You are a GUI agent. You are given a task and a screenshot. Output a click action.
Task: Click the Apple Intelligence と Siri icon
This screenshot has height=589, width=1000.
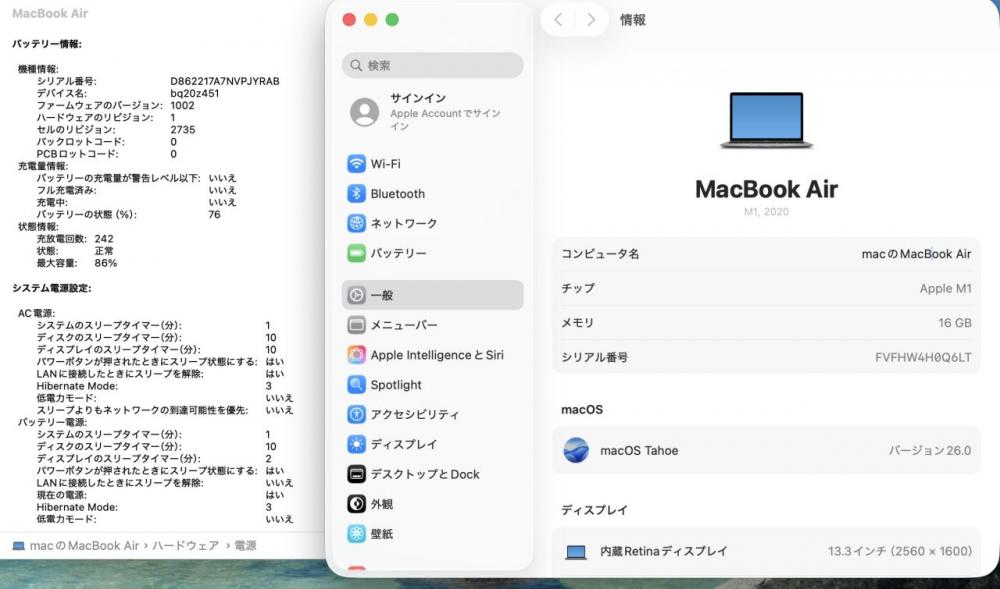pyautogui.click(x=356, y=355)
